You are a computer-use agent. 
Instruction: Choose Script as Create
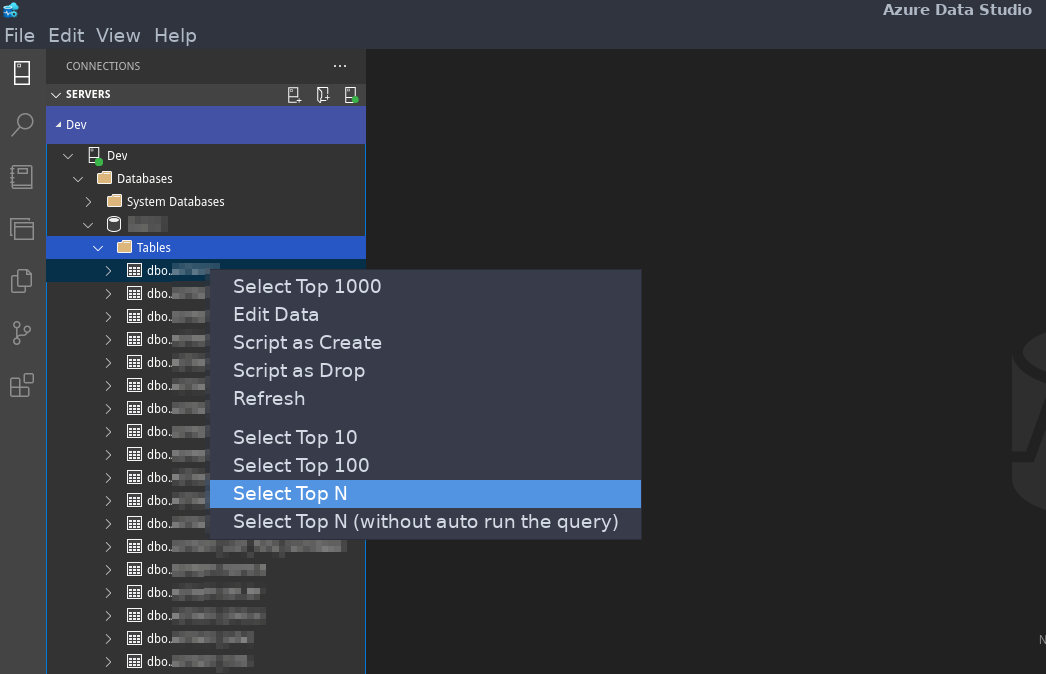tap(426, 342)
